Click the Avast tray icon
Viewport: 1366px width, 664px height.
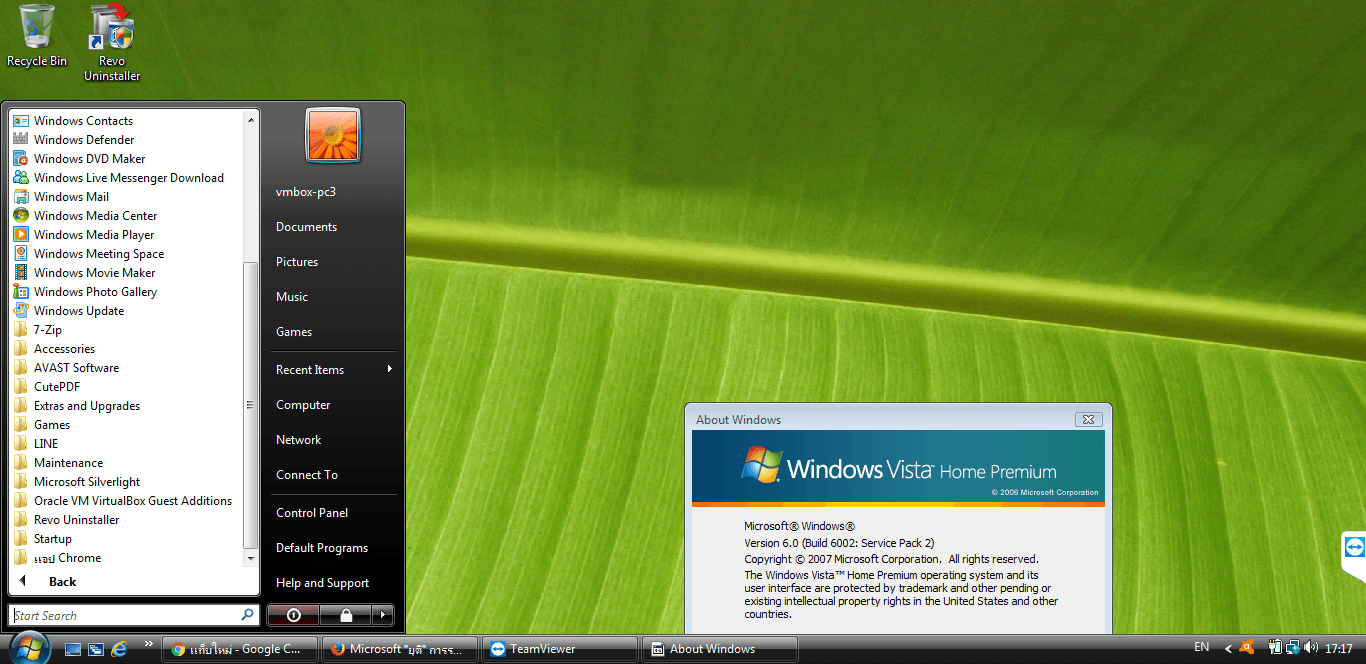click(x=1246, y=648)
